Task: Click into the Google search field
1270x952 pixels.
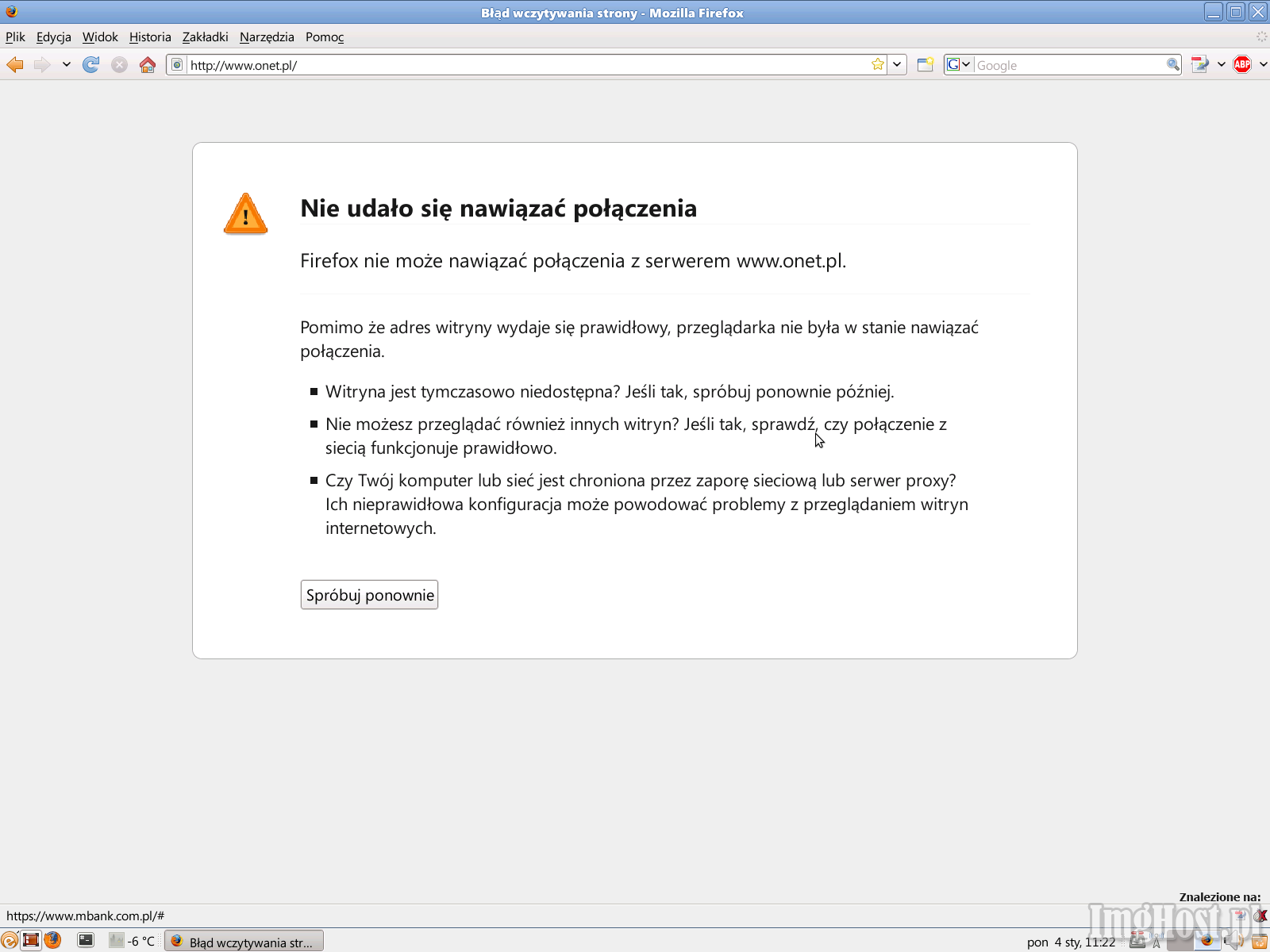Action: [x=1069, y=65]
